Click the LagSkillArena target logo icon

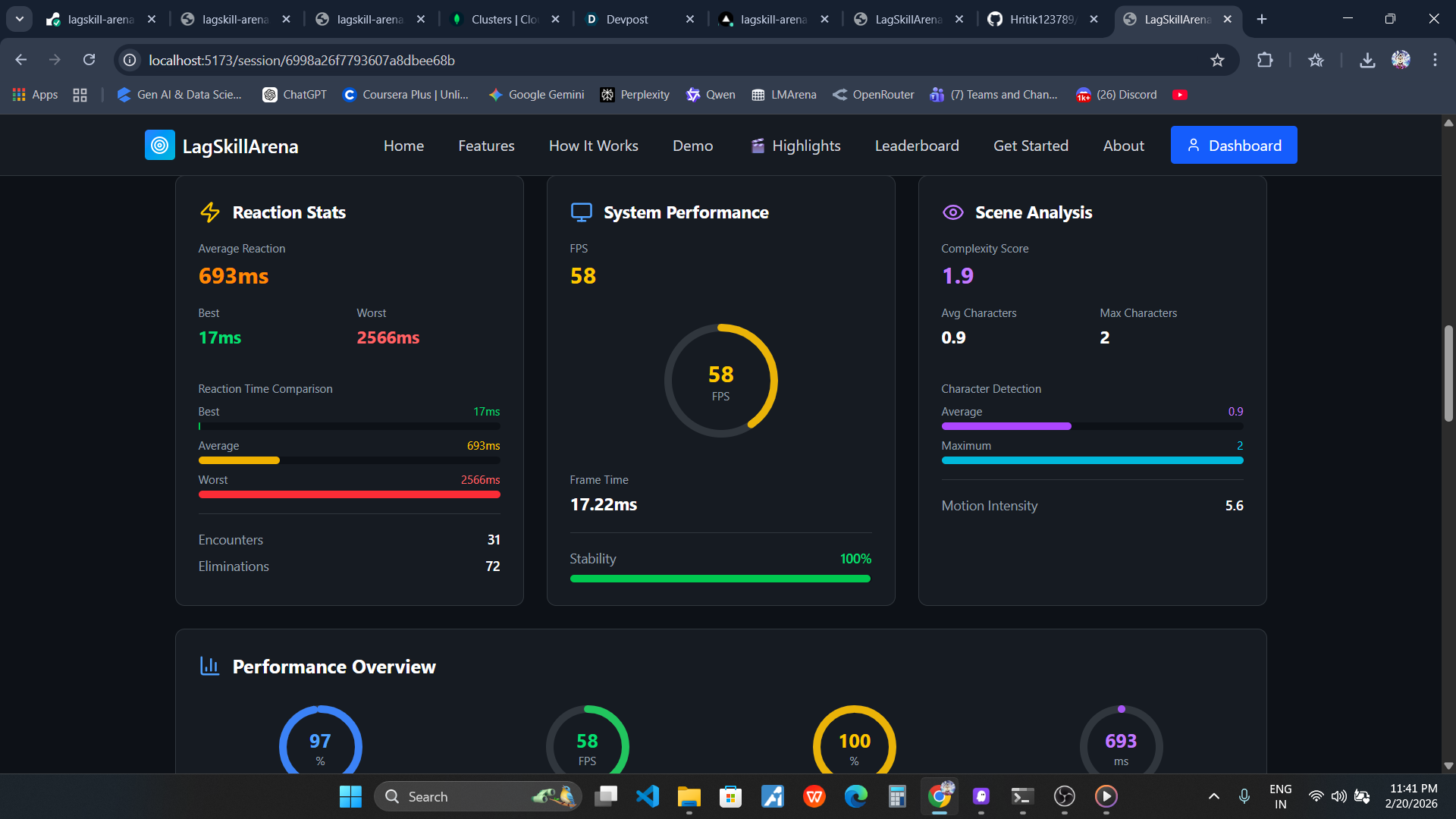159,146
